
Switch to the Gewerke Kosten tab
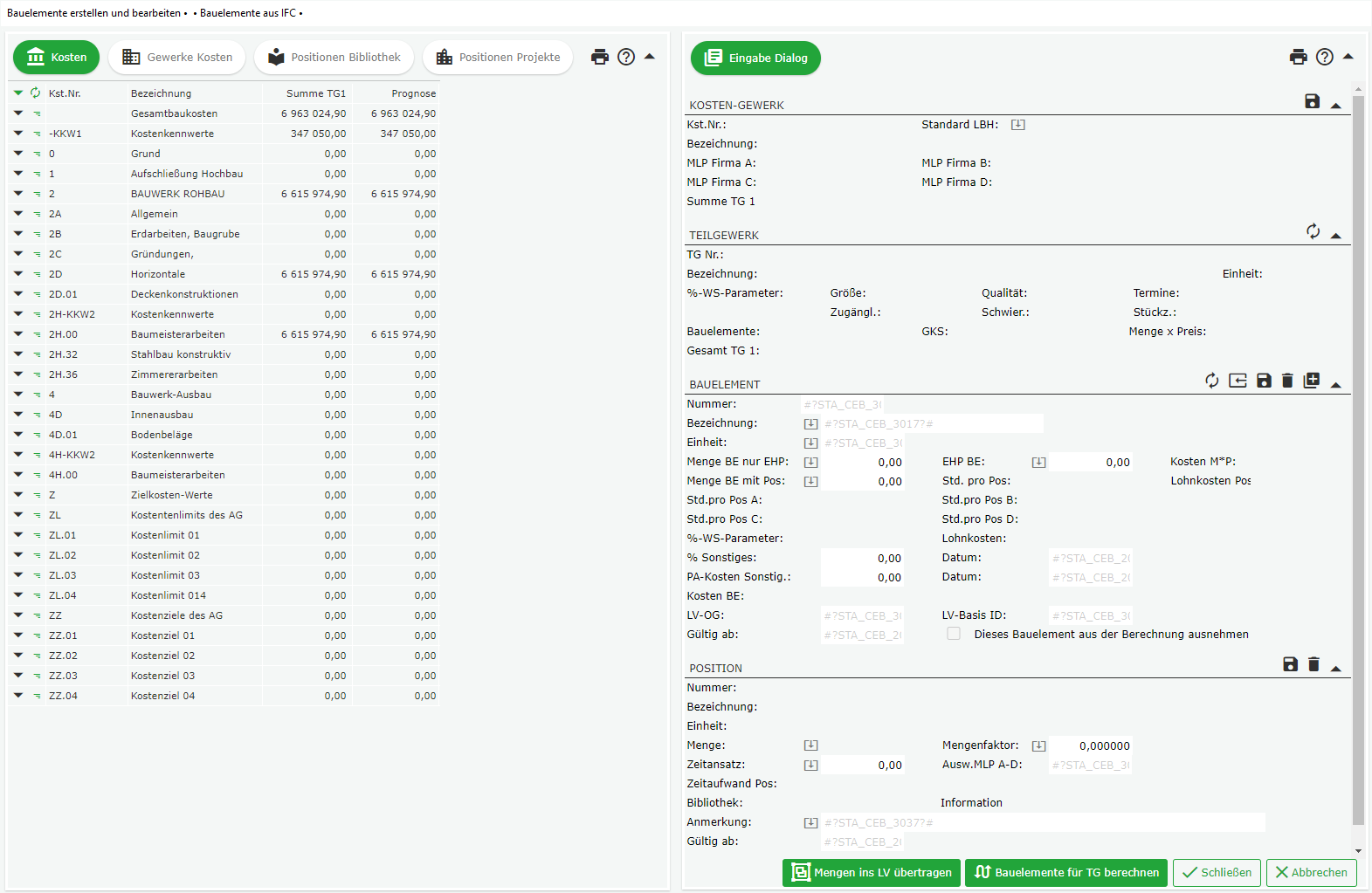(177, 58)
